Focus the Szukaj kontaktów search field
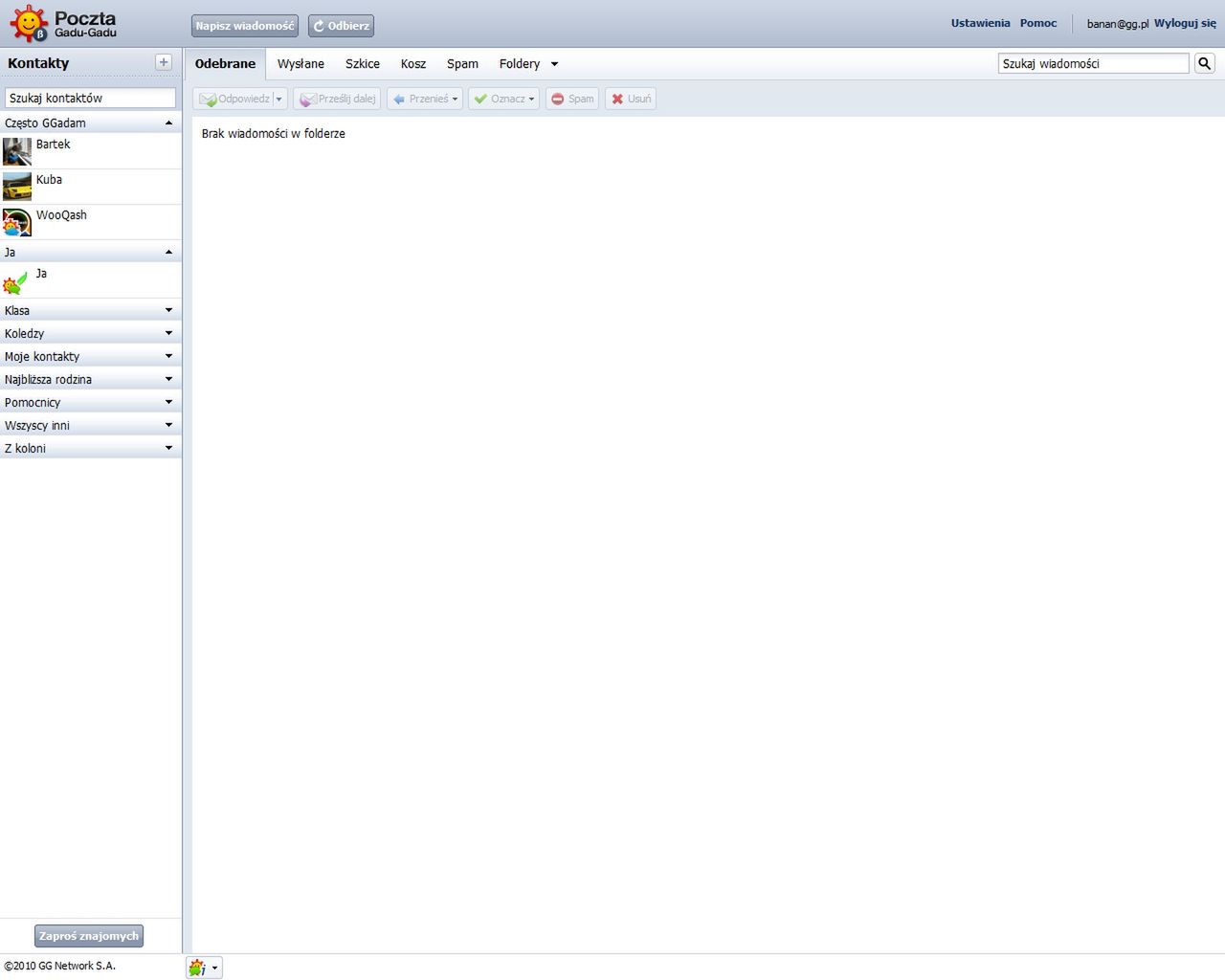The height and width of the screenshot is (980, 1225). (90, 98)
